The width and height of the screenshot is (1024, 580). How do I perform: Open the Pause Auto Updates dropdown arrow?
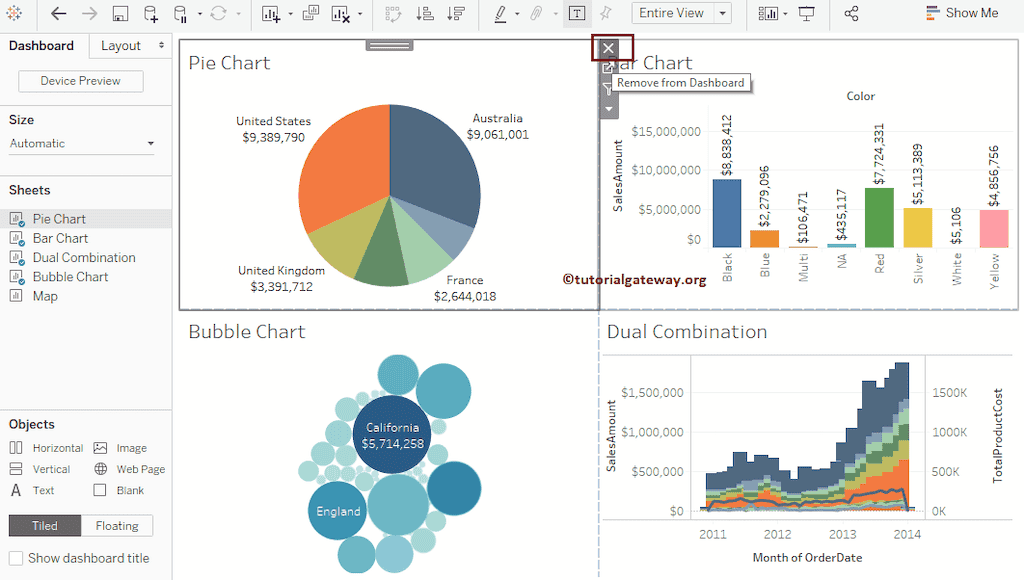[x=200, y=14]
